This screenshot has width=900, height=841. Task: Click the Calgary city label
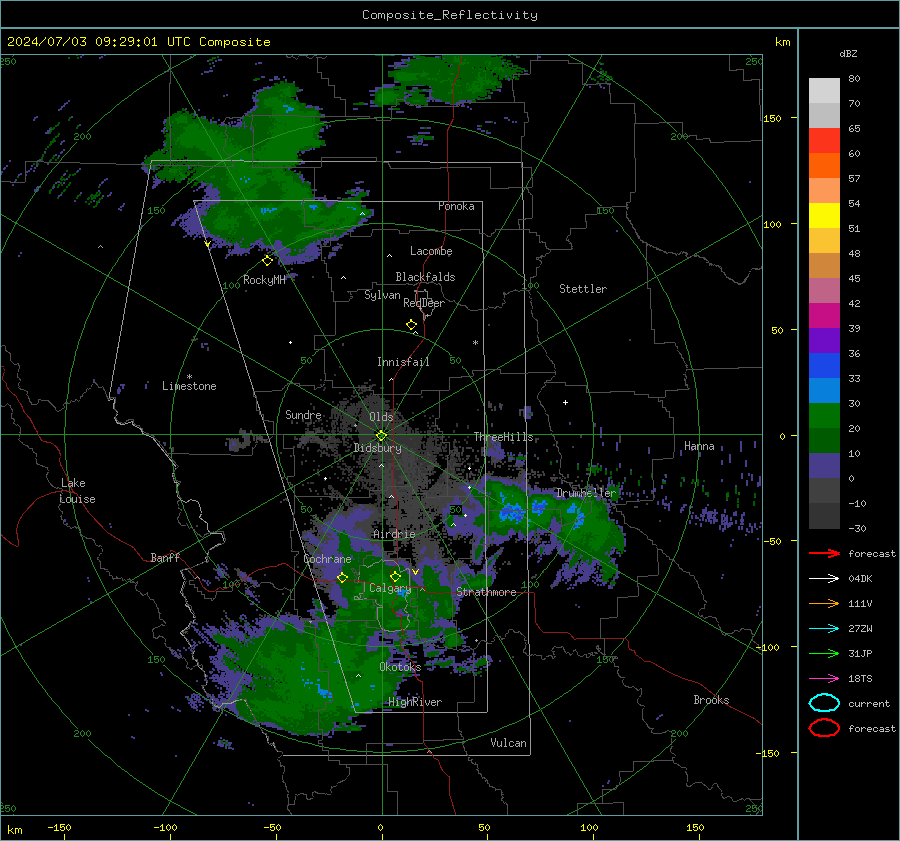coord(390,588)
